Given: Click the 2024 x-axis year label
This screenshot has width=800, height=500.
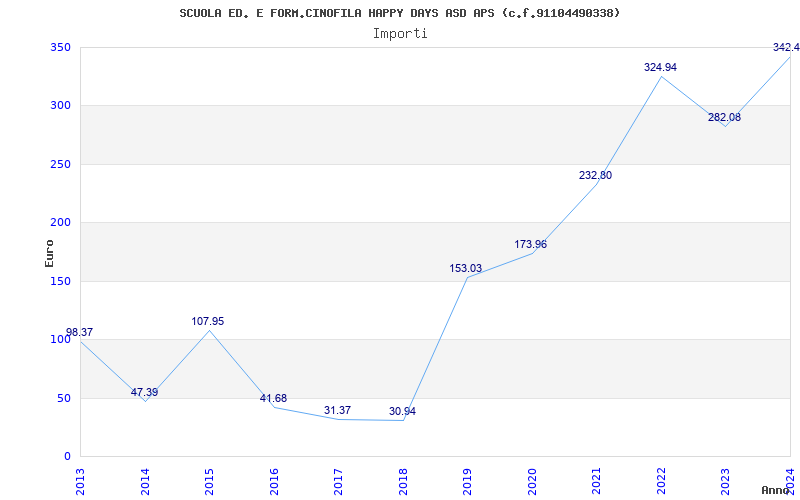Looking at the screenshot, I should coord(791,481).
